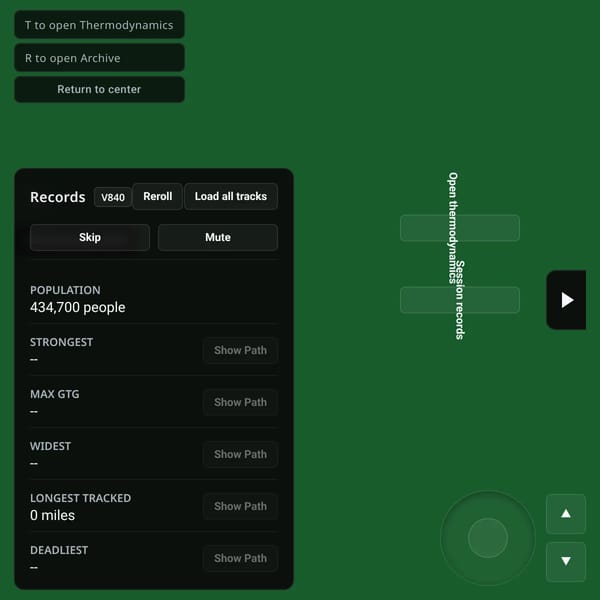Show Path for Widest record
600x600 pixels.
[x=240, y=454]
